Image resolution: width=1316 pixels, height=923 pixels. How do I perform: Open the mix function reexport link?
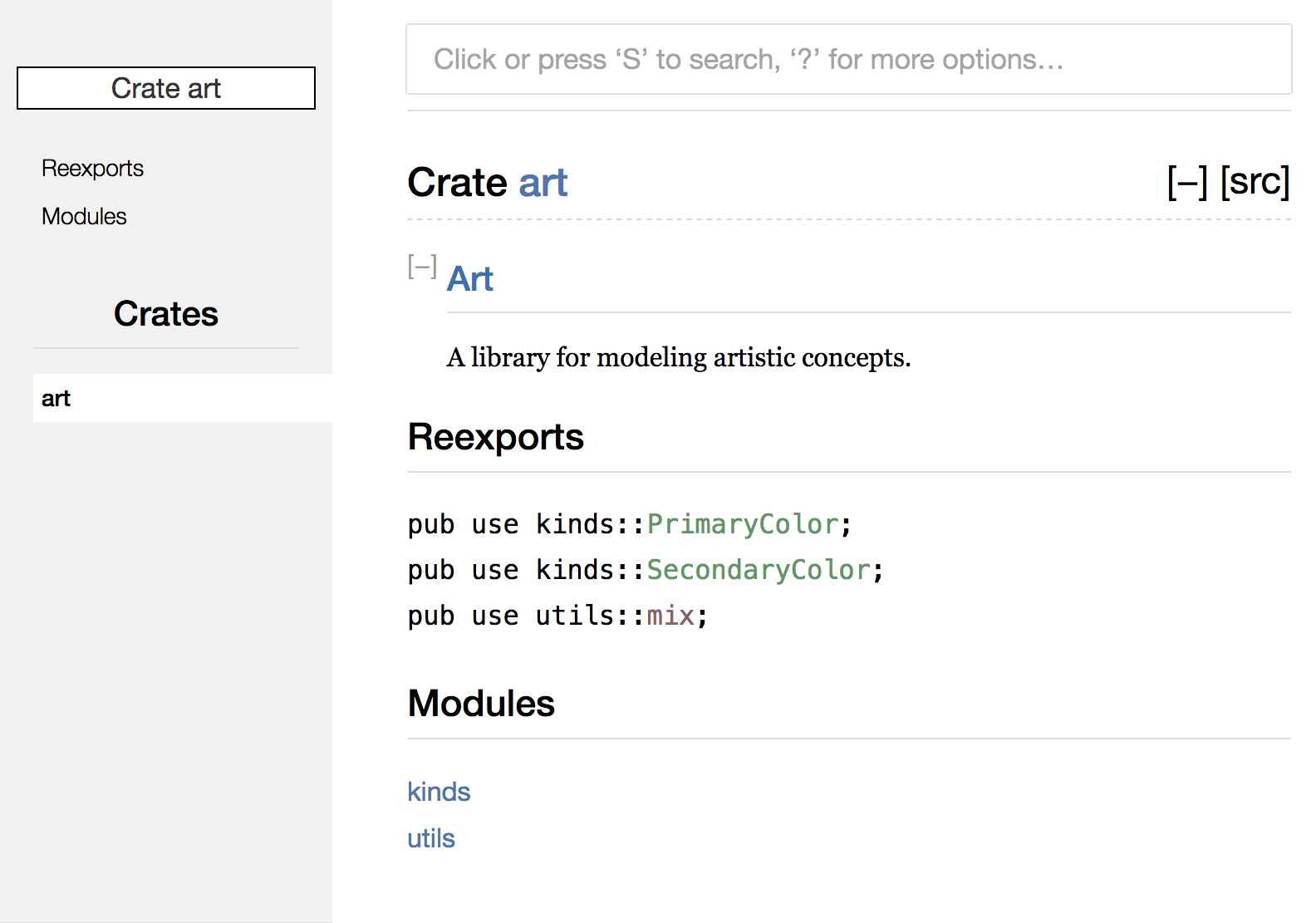[x=670, y=616]
